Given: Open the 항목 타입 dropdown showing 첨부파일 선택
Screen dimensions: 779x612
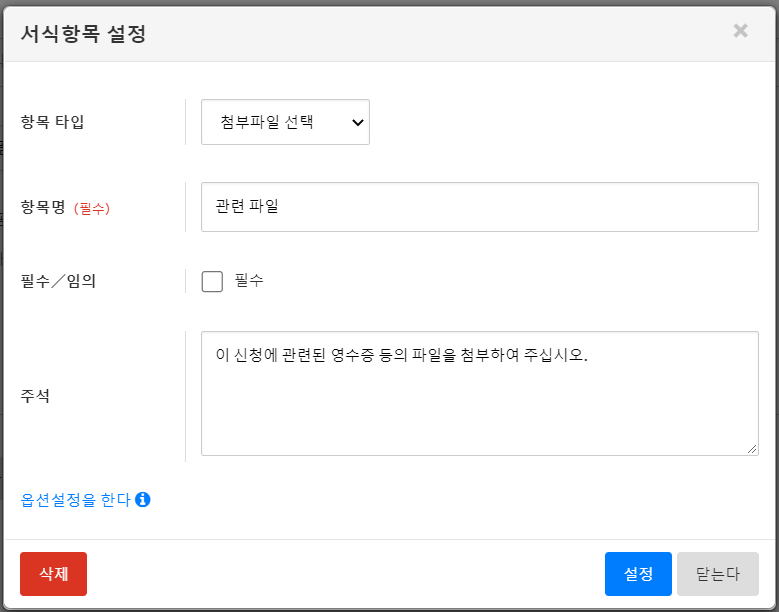Looking at the screenshot, I should tap(285, 122).
